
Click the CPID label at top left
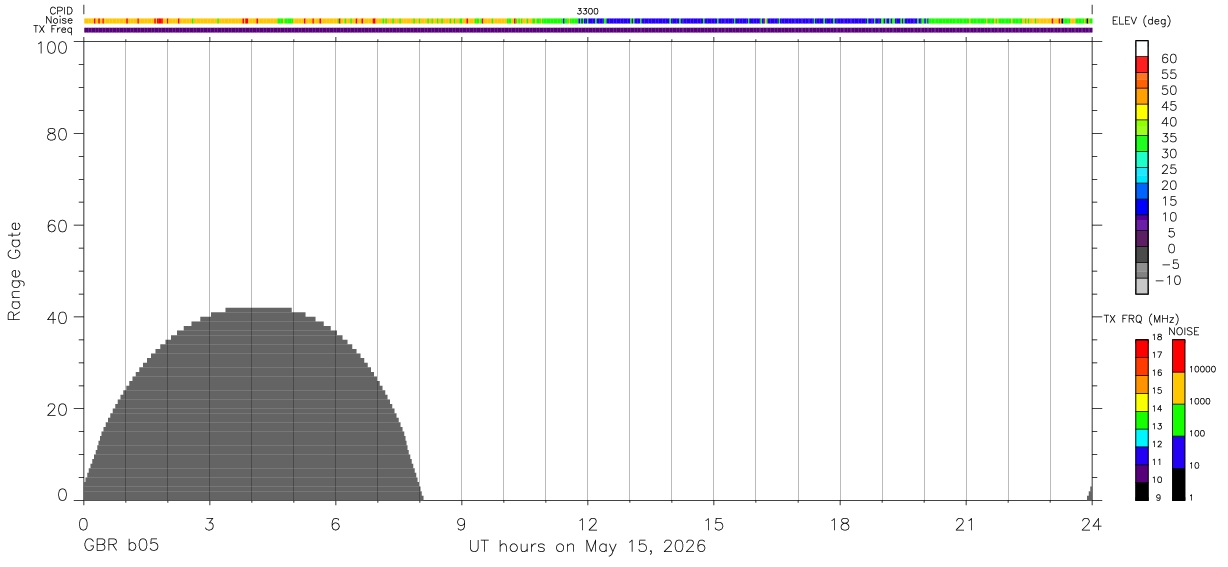[62, 10]
